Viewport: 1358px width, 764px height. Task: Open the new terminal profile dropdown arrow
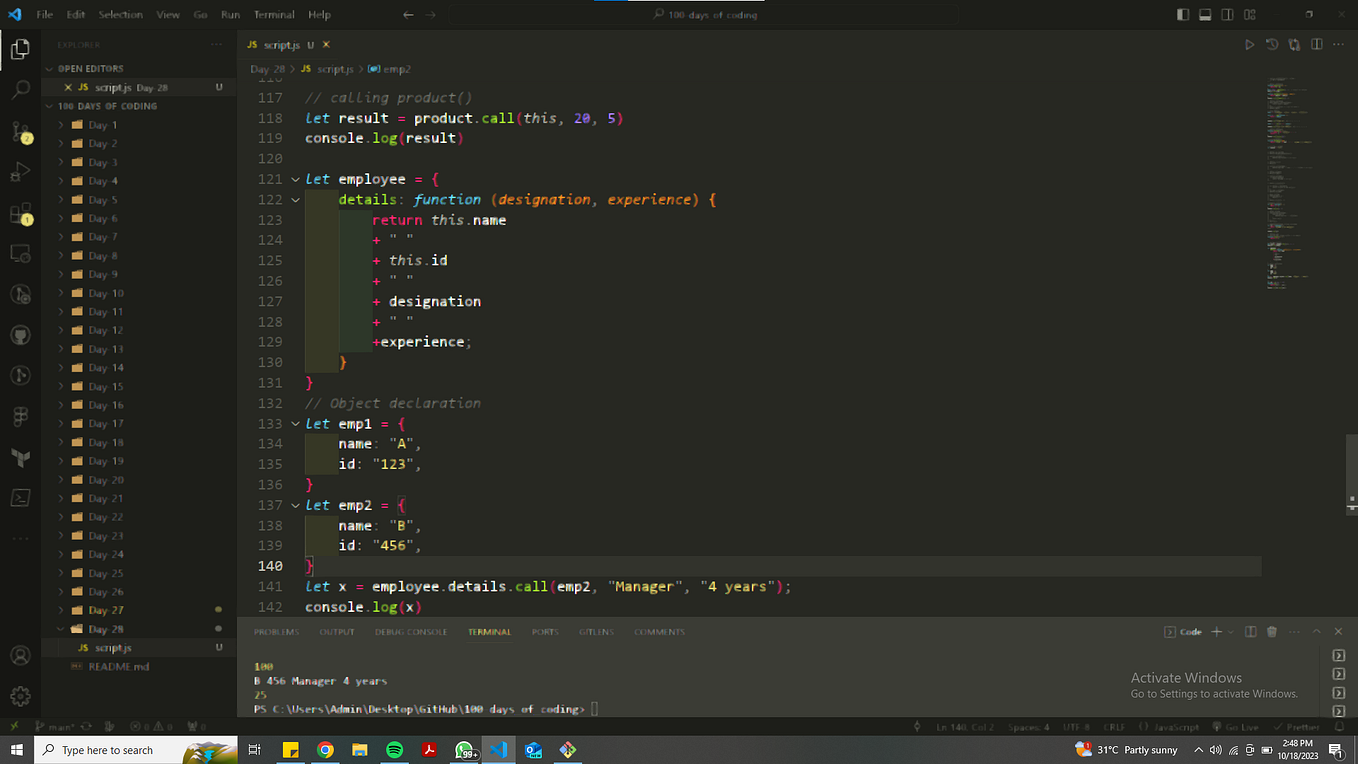[1232, 632]
